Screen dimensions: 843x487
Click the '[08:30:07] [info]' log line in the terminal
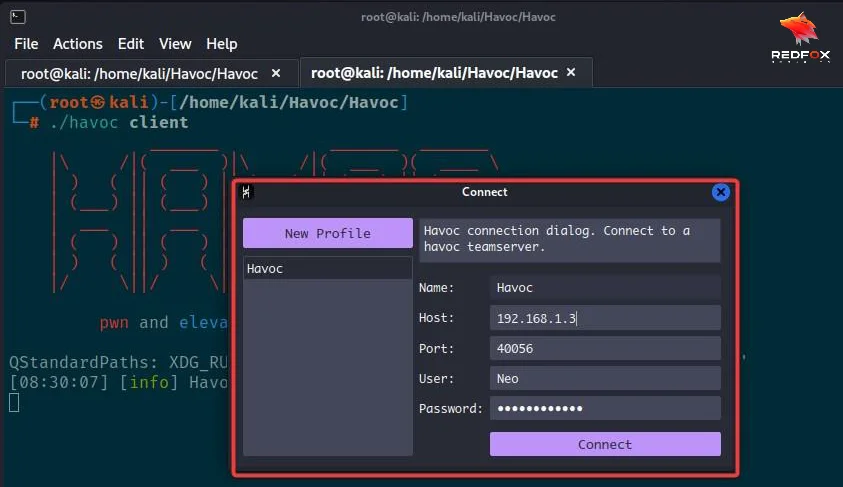click(118, 382)
